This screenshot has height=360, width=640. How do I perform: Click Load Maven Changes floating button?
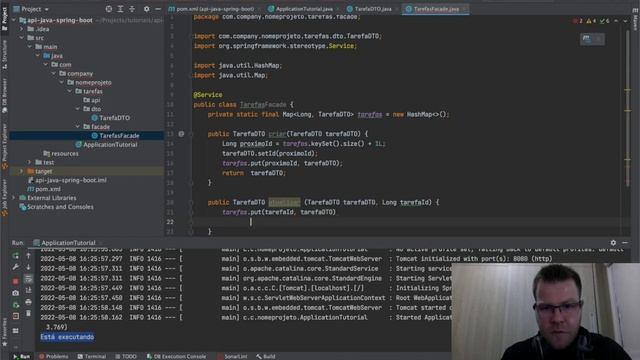point(587,39)
